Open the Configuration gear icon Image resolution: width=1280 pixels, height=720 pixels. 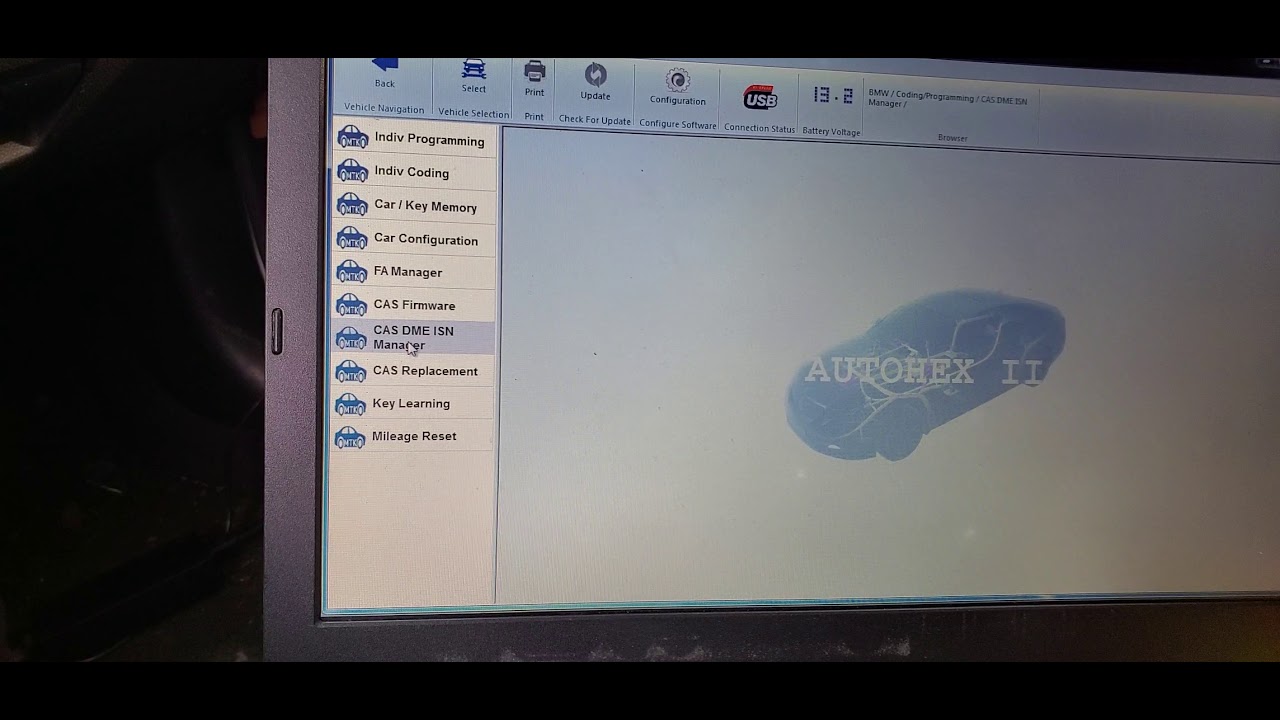(x=677, y=81)
